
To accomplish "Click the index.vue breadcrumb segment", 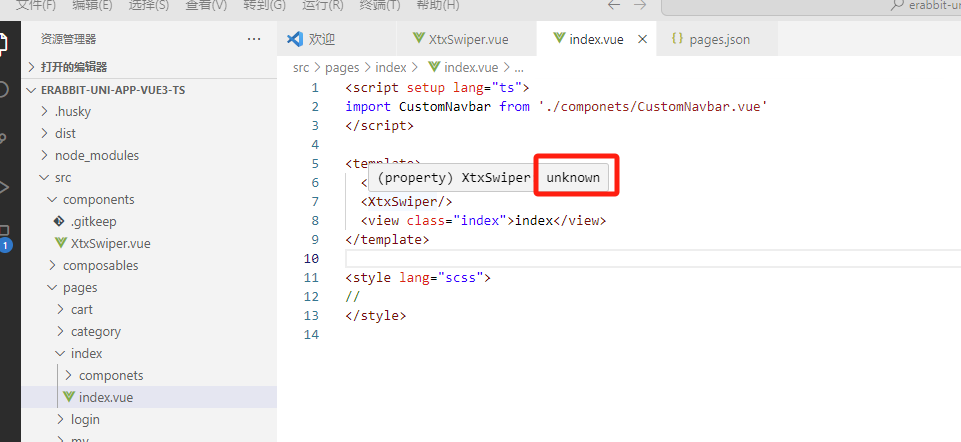I will 471,67.
